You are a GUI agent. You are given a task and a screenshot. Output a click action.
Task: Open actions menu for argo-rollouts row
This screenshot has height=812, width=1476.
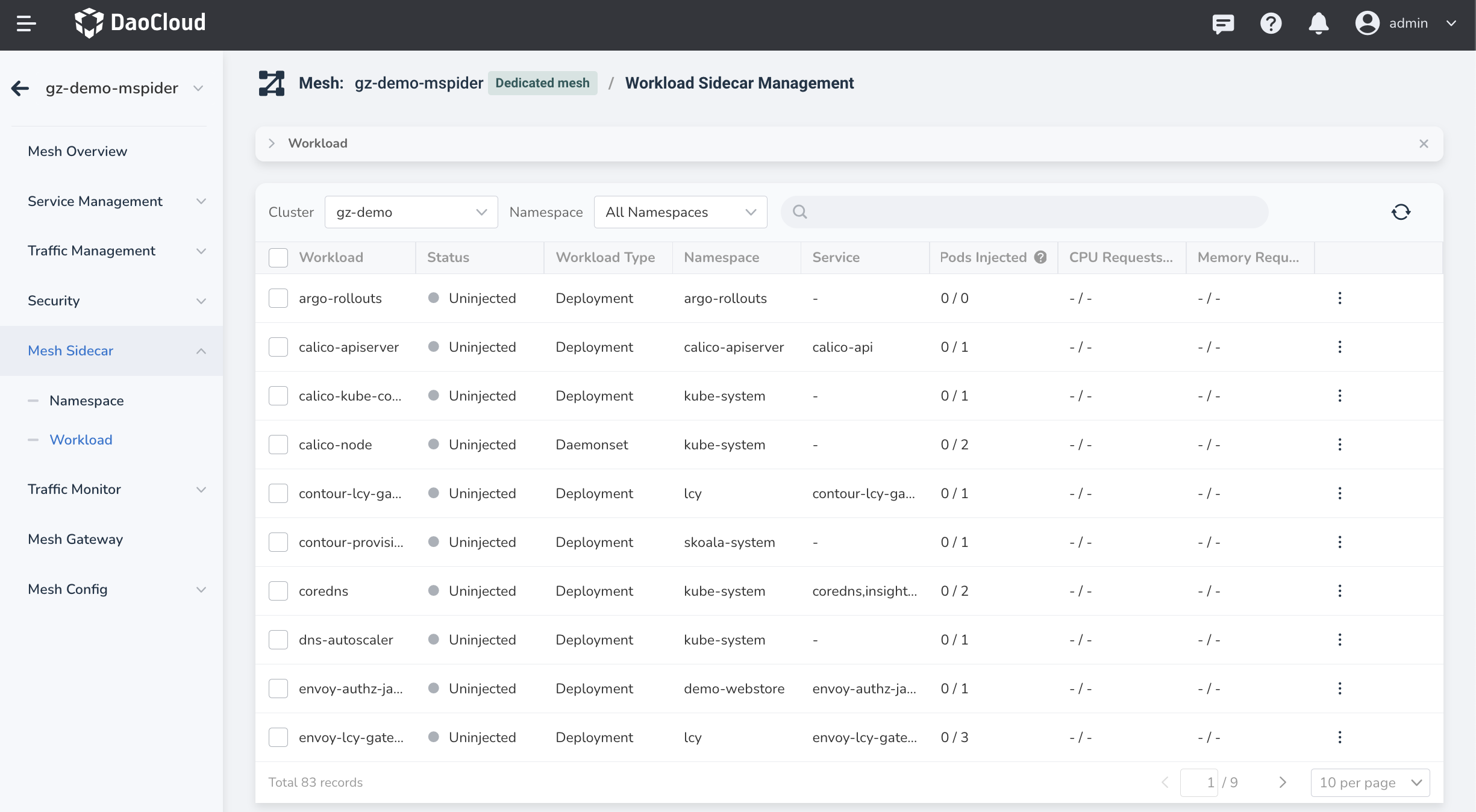pyautogui.click(x=1340, y=298)
